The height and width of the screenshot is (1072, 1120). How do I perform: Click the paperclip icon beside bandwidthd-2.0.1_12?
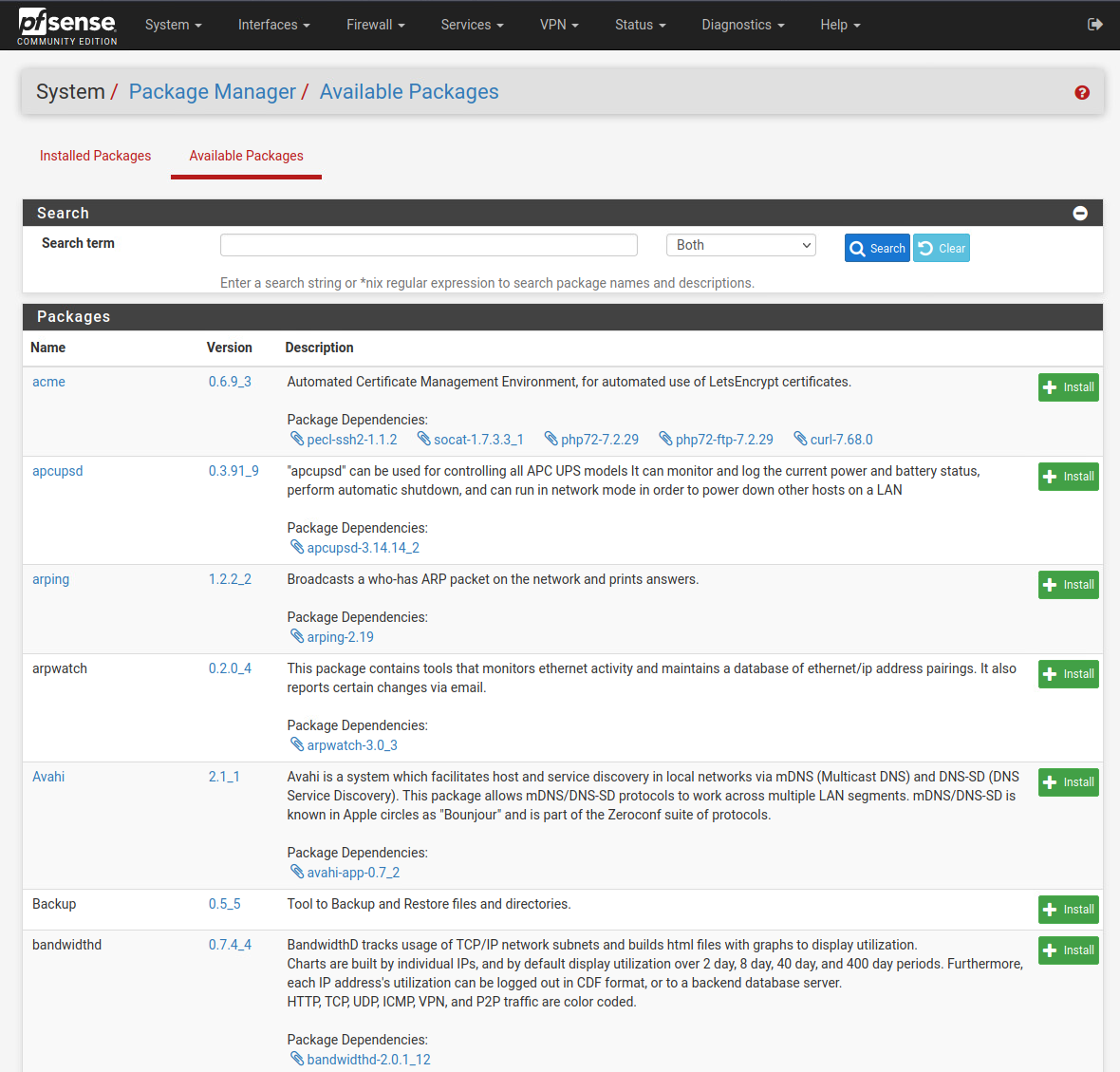click(x=297, y=1059)
